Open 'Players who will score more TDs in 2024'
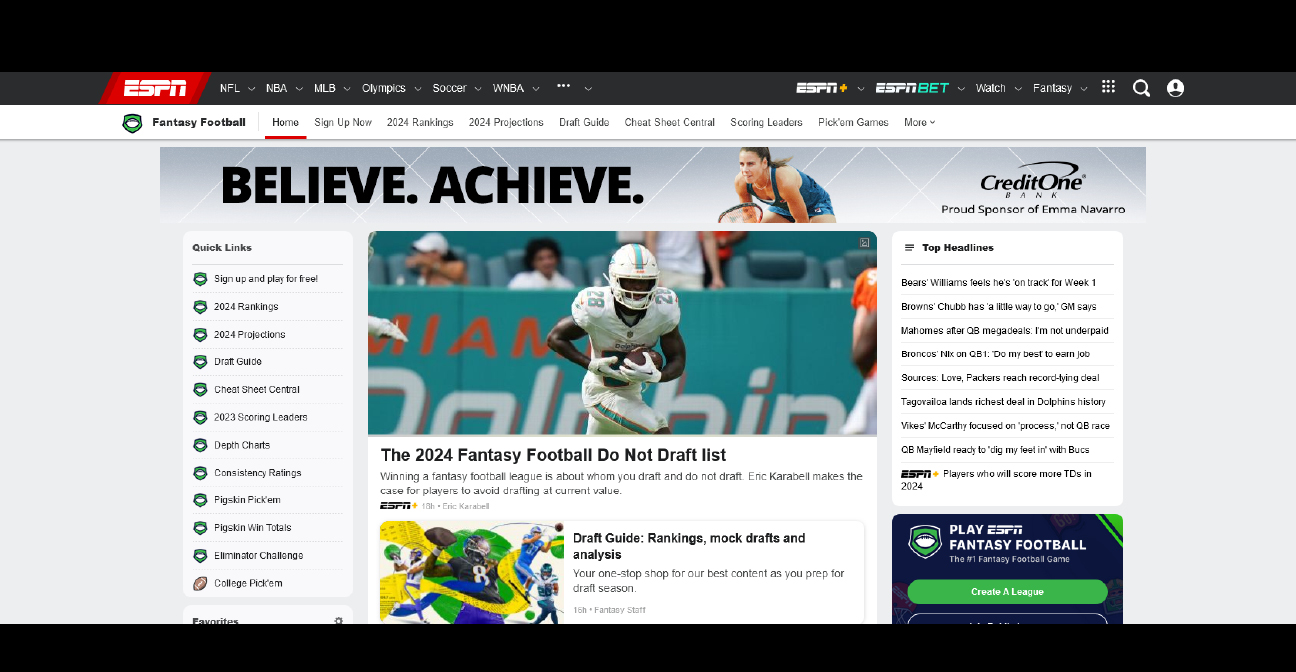Viewport: 1296px width, 672px height. pyautogui.click(x=997, y=480)
